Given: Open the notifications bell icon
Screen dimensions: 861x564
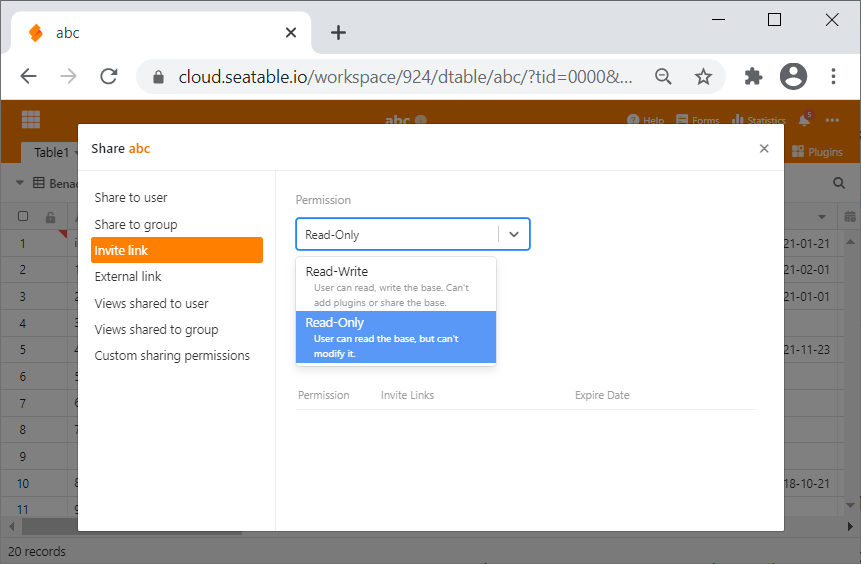Looking at the screenshot, I should pyautogui.click(x=804, y=120).
